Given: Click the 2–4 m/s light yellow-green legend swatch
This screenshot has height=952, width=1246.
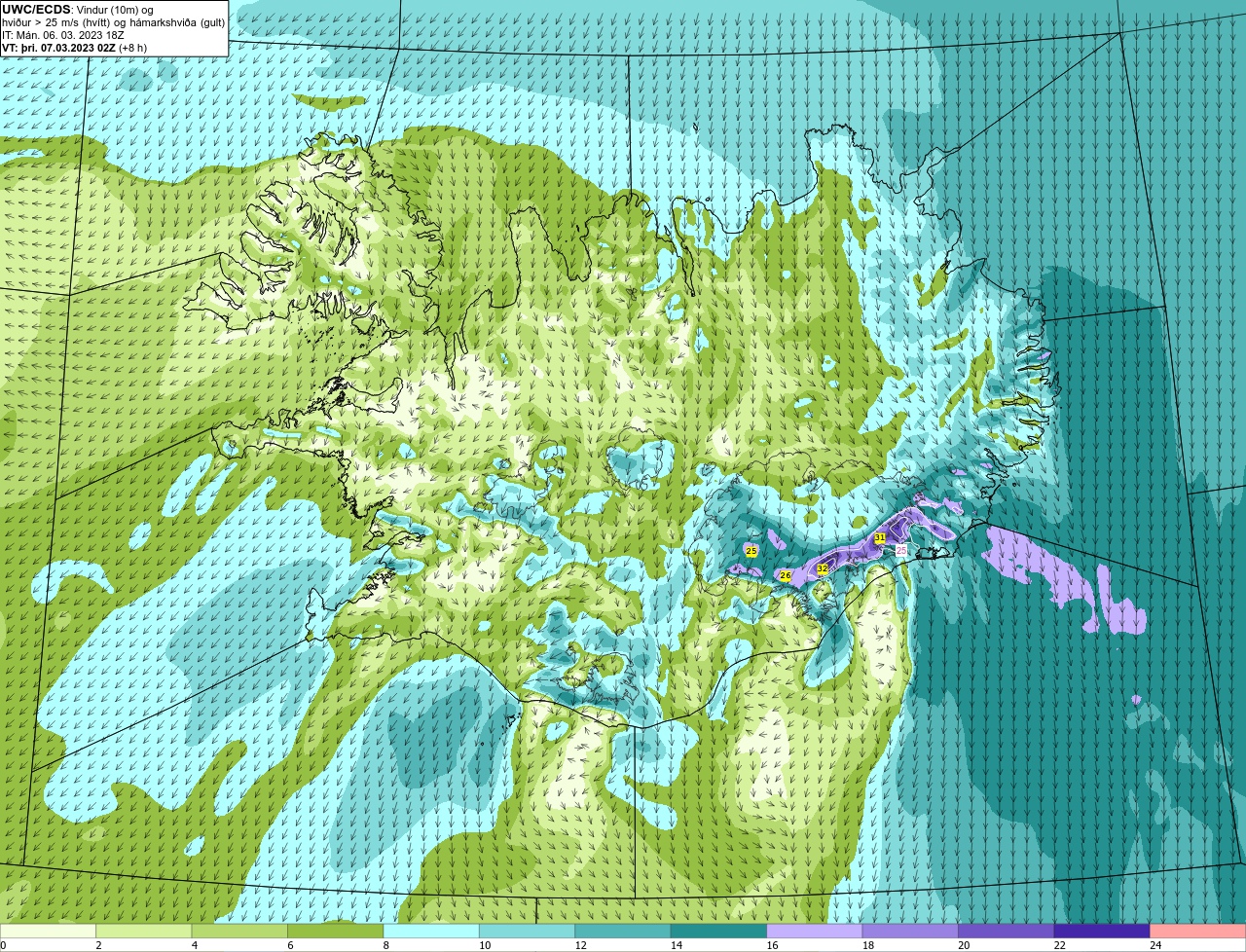Looking at the screenshot, I should coord(144,931).
